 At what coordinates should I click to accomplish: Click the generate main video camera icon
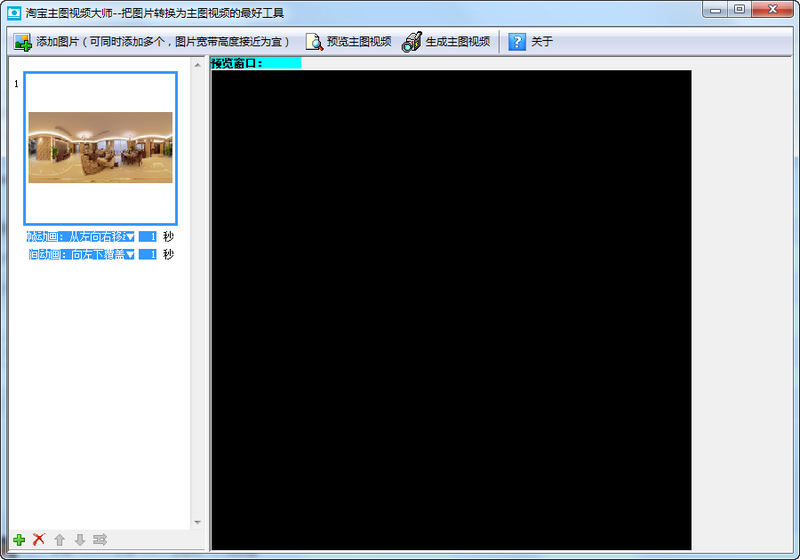coord(411,42)
